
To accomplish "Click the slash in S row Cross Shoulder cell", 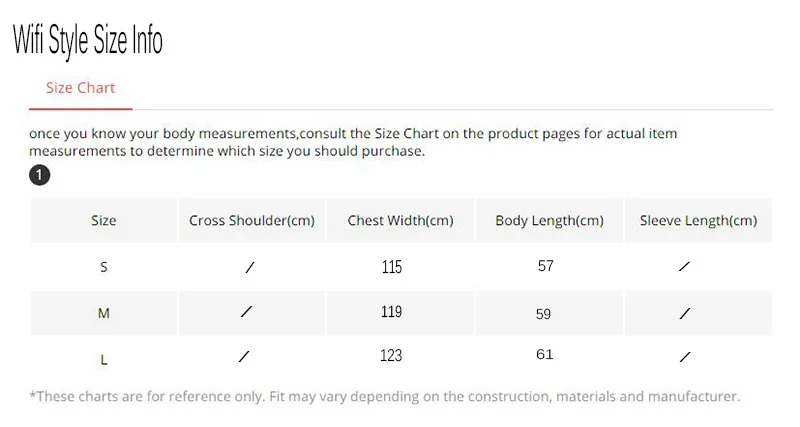I will 249,267.
